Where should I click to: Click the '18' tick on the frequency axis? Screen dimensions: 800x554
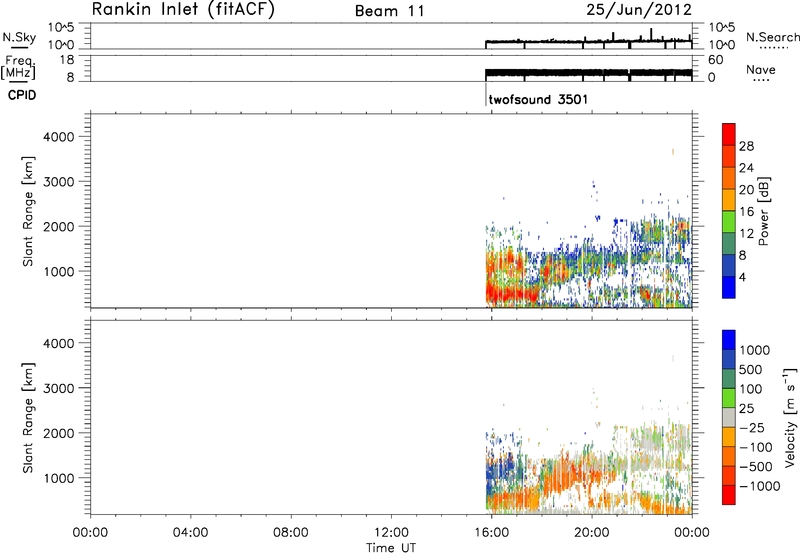(x=67, y=60)
